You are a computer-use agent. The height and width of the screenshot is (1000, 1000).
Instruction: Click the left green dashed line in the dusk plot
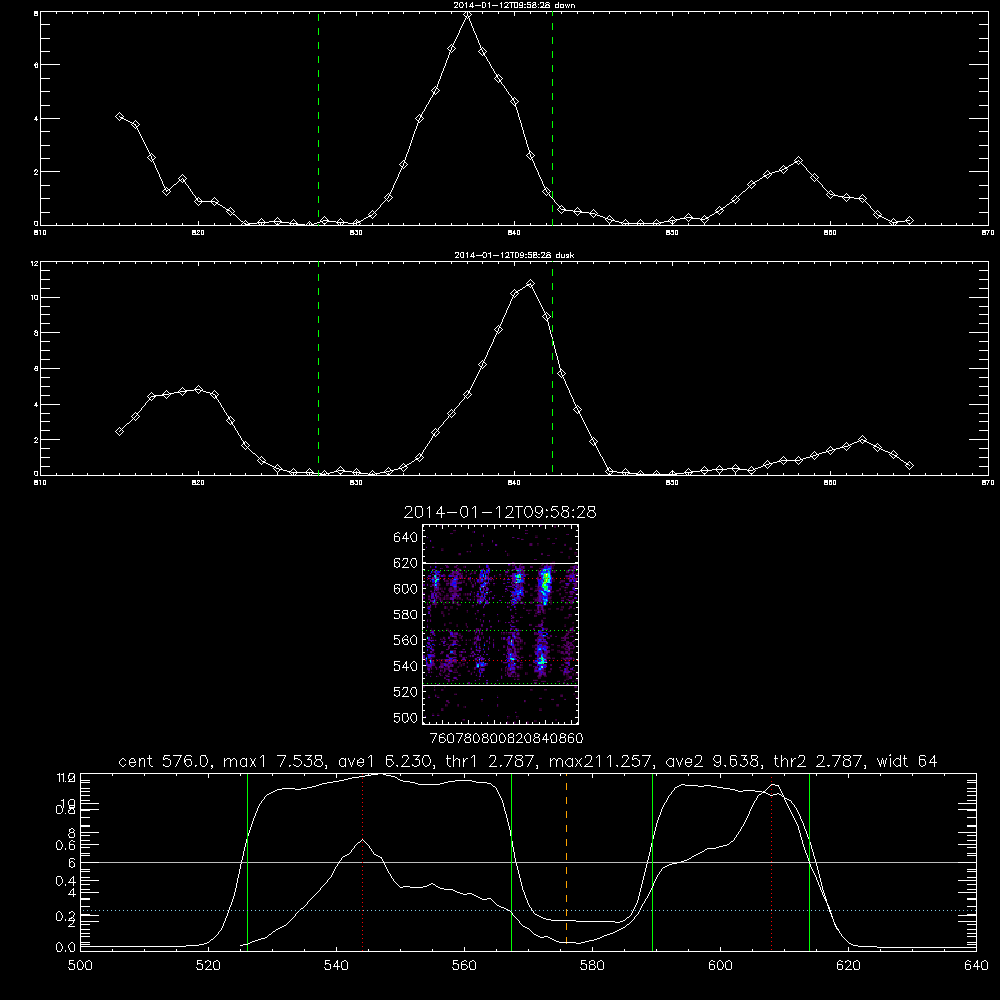pos(318,368)
